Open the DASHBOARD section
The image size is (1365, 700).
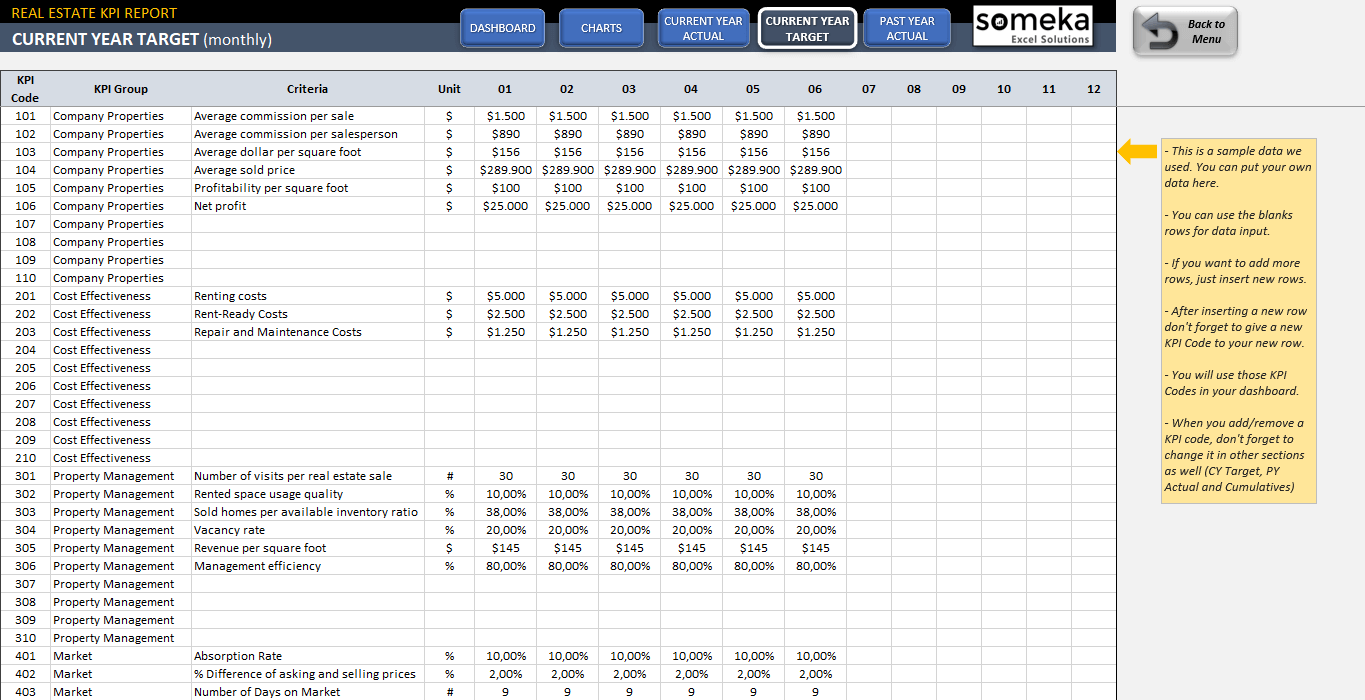(x=502, y=28)
